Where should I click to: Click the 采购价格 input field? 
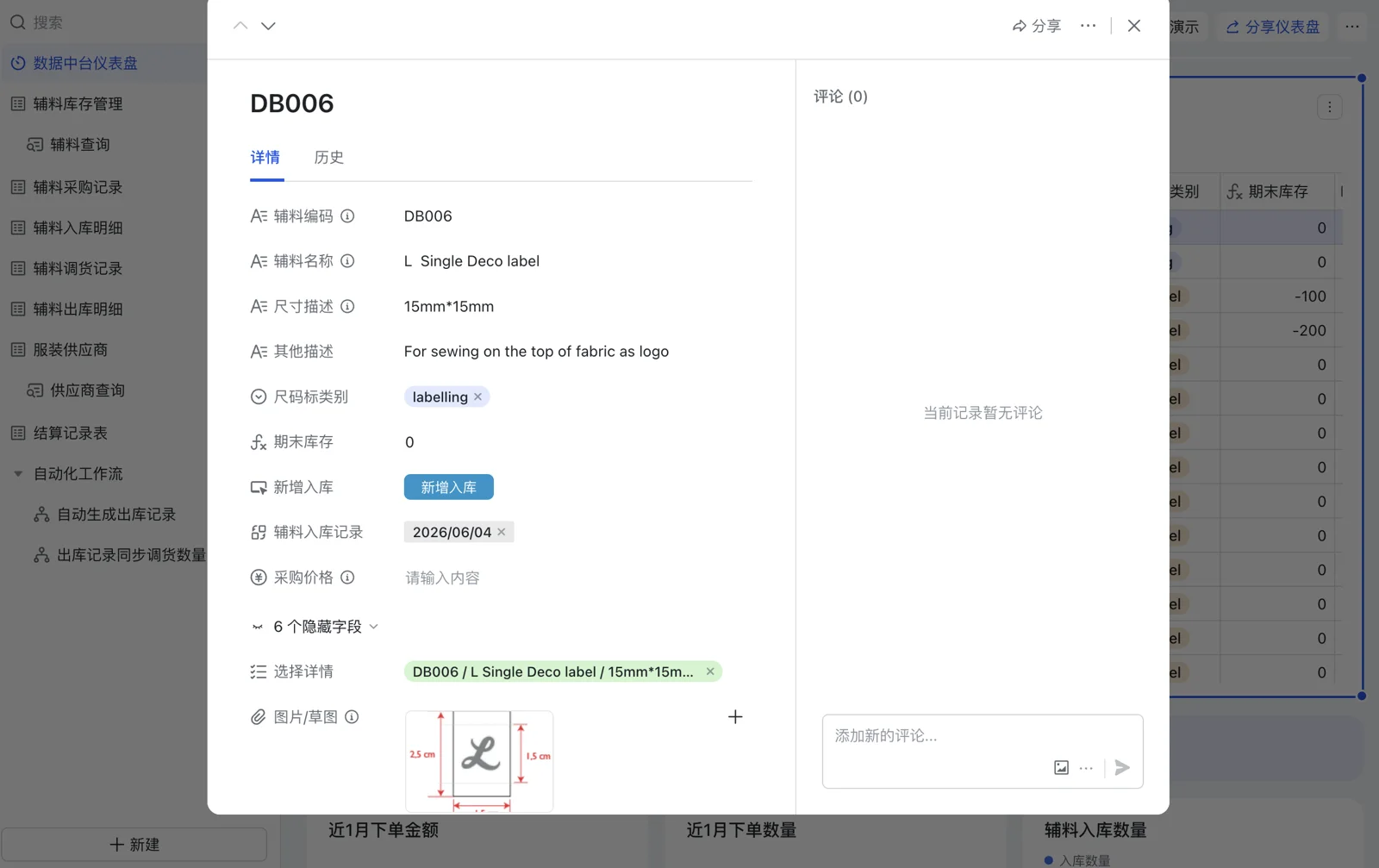pos(573,578)
